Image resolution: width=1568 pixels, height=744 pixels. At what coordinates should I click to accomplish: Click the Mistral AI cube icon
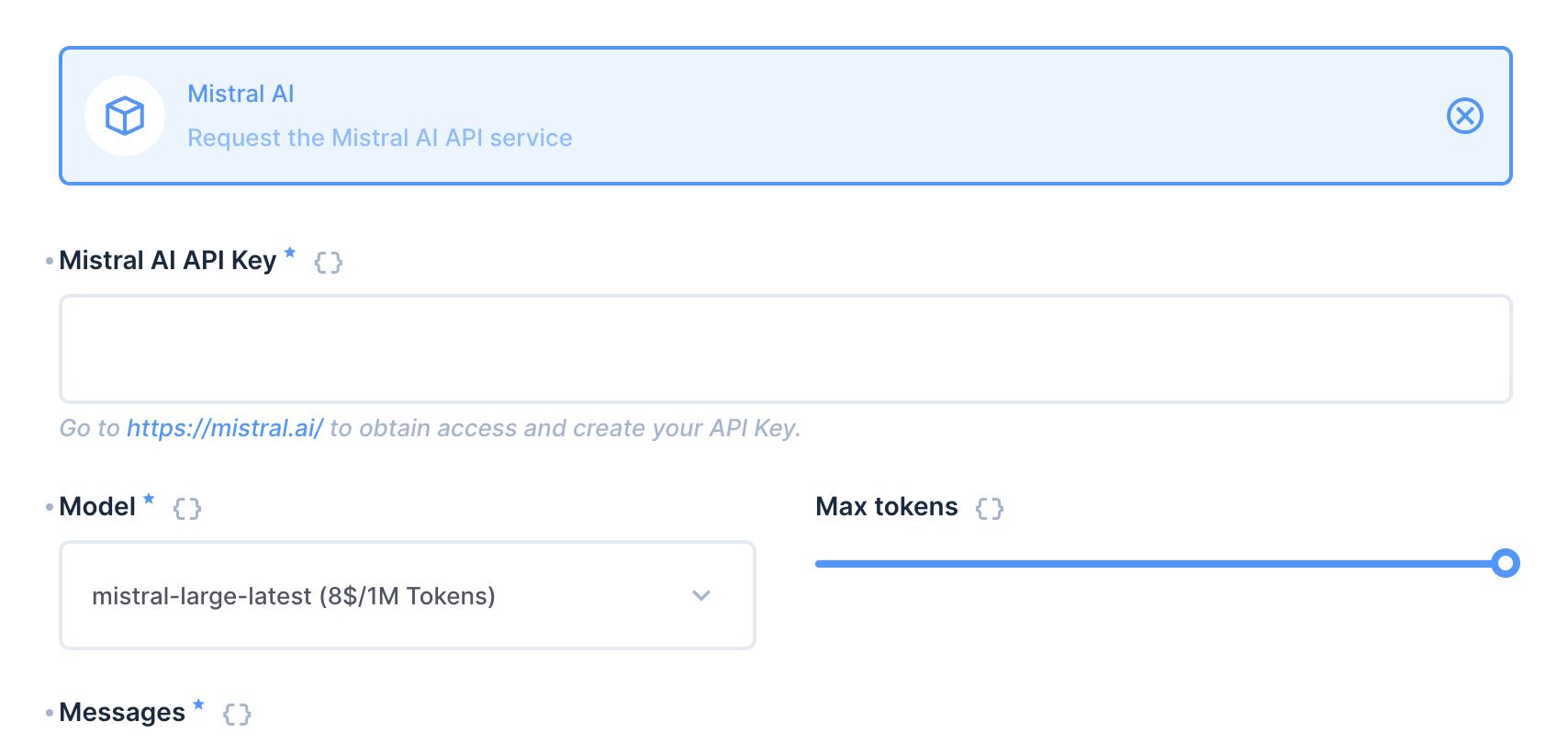click(125, 116)
